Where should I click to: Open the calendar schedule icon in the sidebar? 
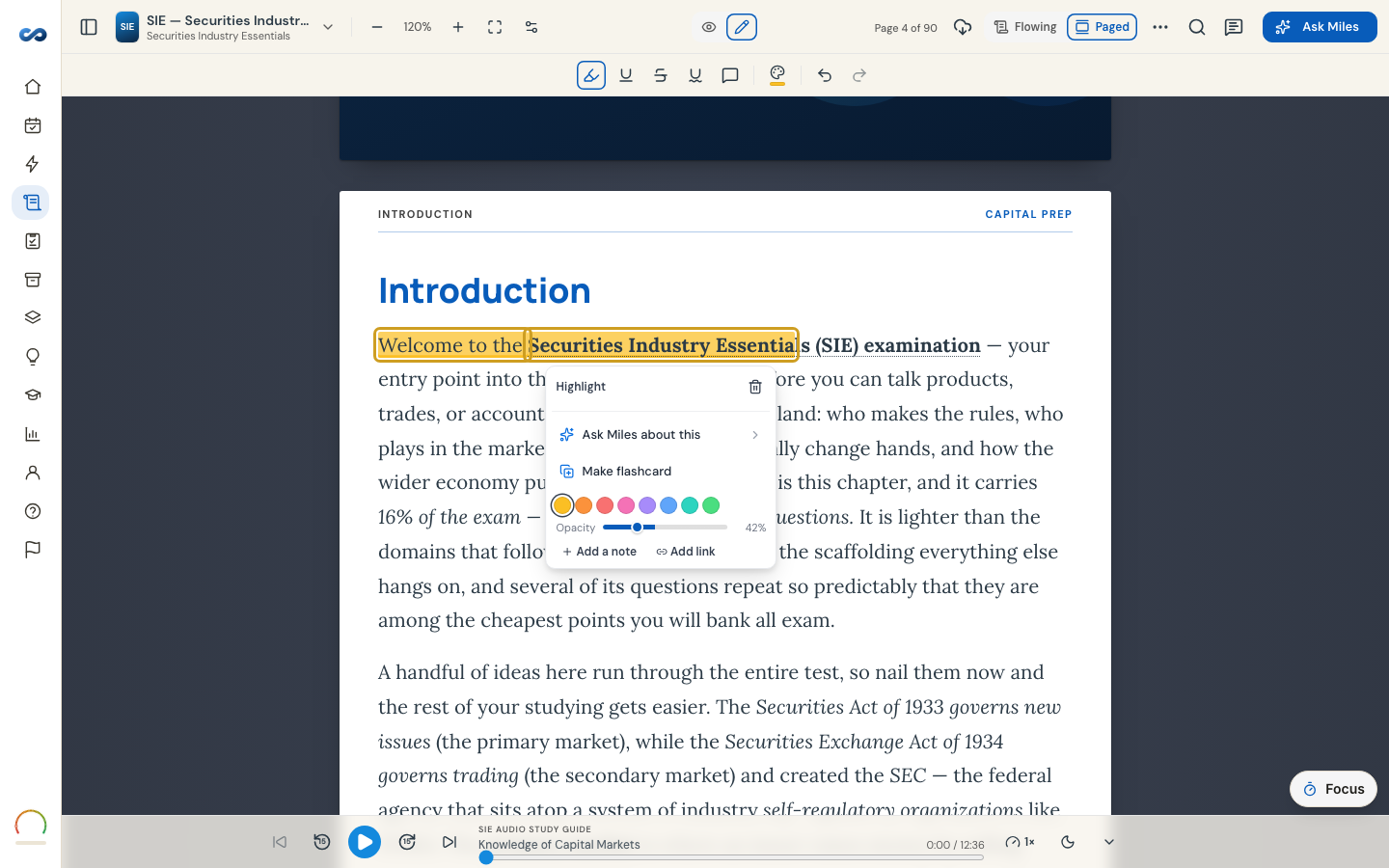click(32, 125)
